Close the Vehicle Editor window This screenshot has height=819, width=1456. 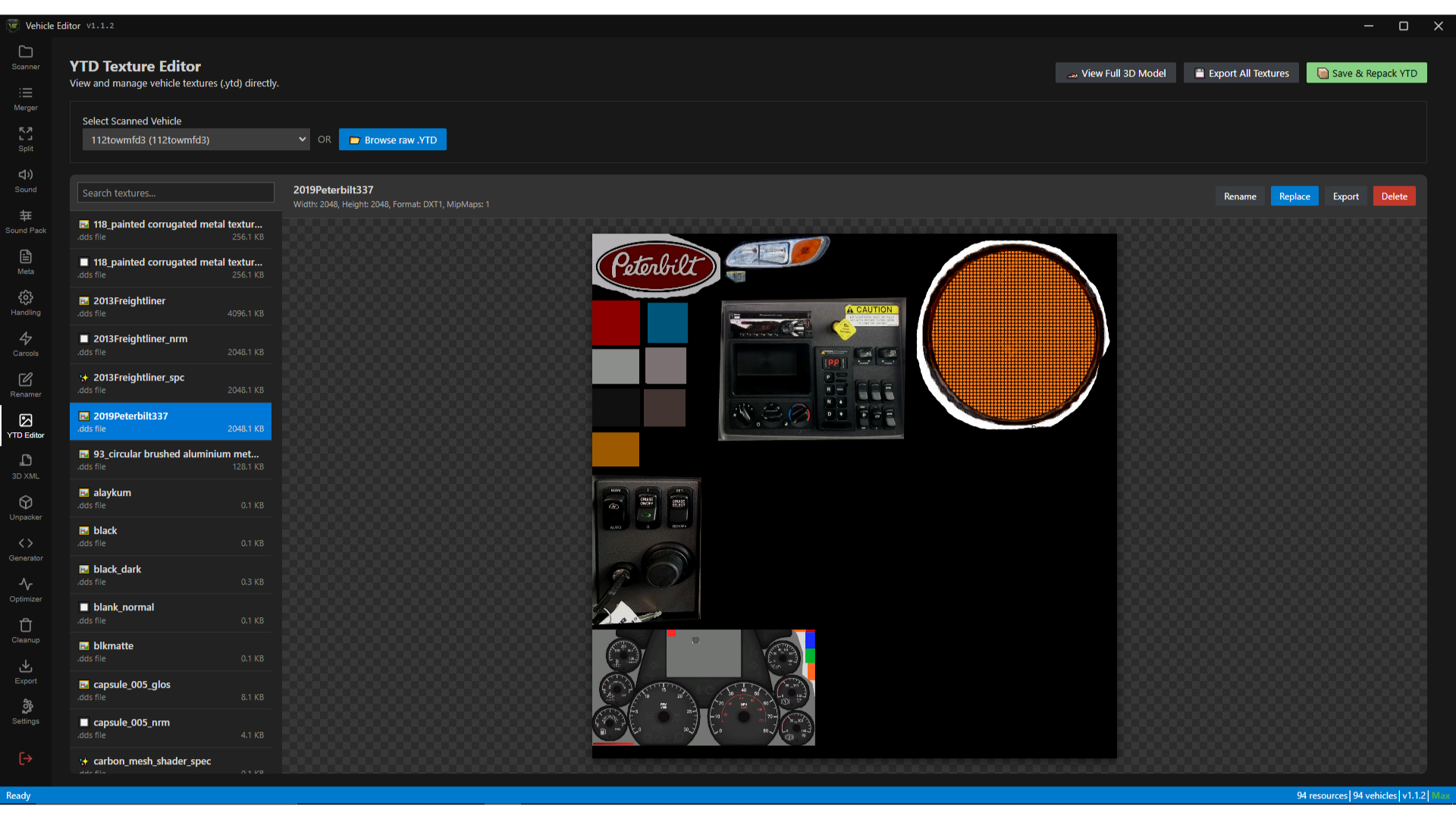coord(1439,26)
